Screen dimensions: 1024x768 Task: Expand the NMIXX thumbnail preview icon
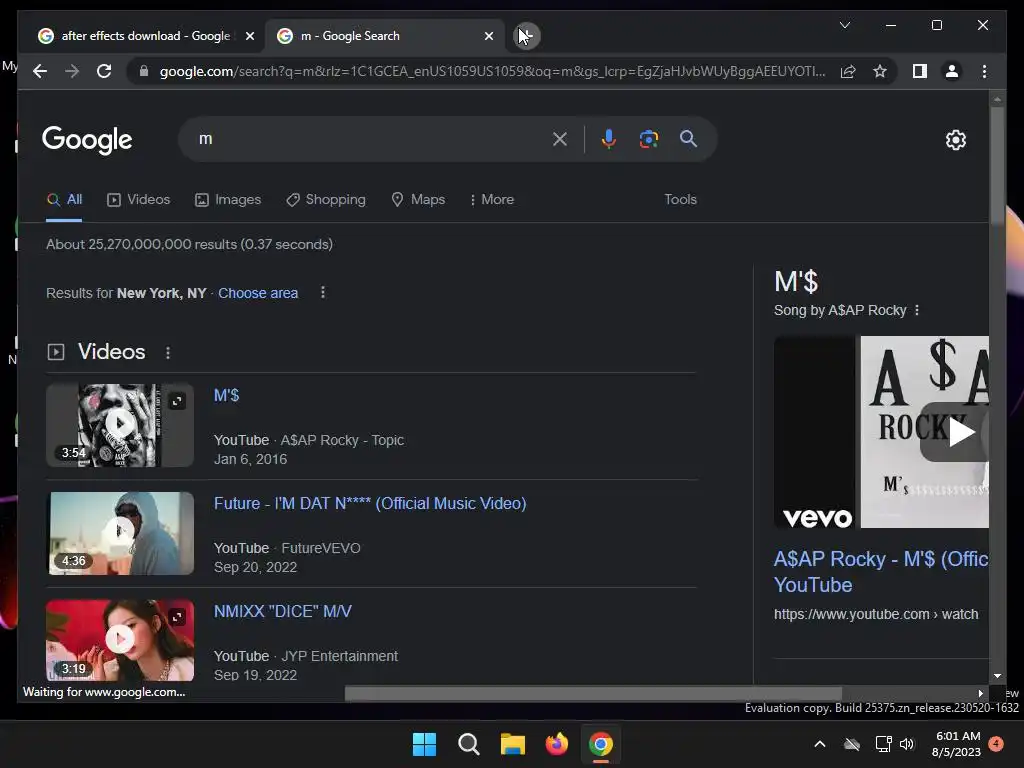pyautogui.click(x=177, y=617)
